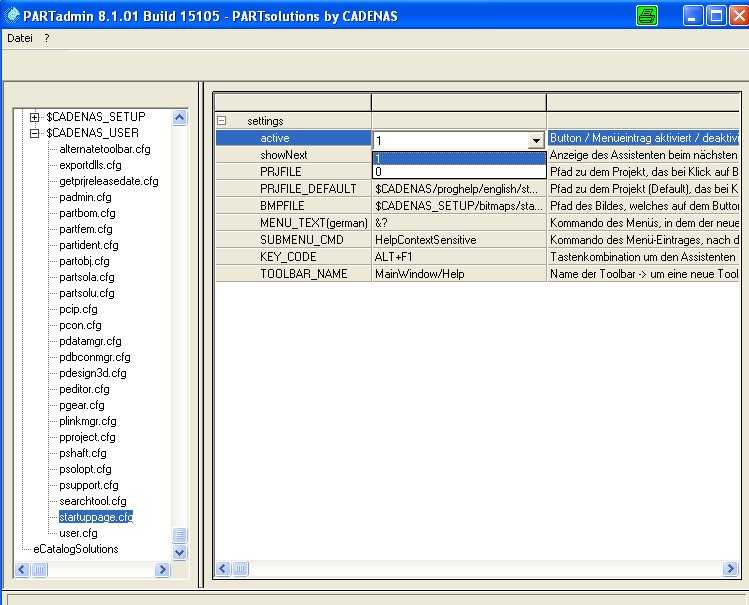749x605 pixels.
Task: Select the SUBMENU_CMD settings row
Action: (477, 240)
